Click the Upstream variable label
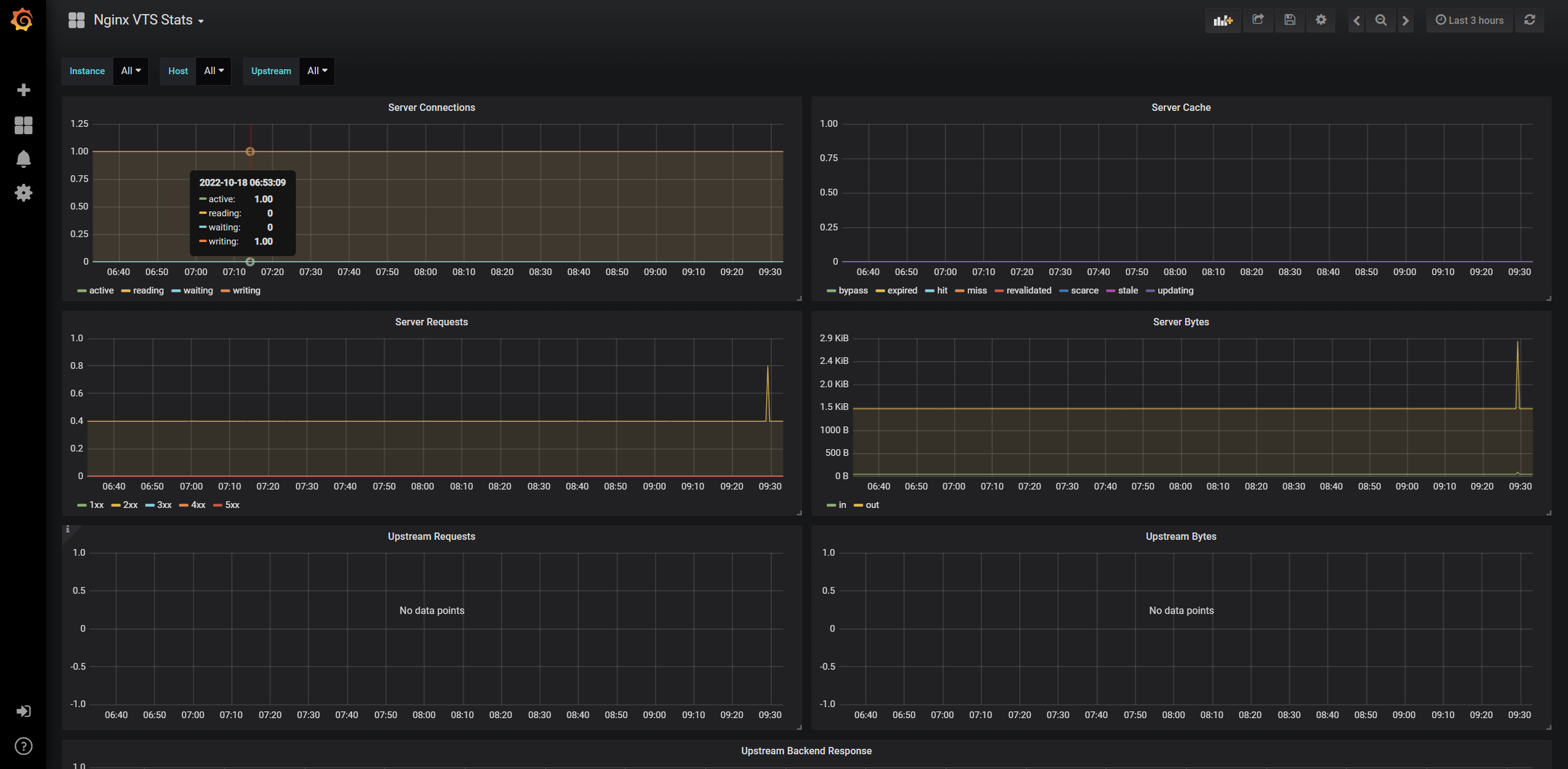 point(271,71)
